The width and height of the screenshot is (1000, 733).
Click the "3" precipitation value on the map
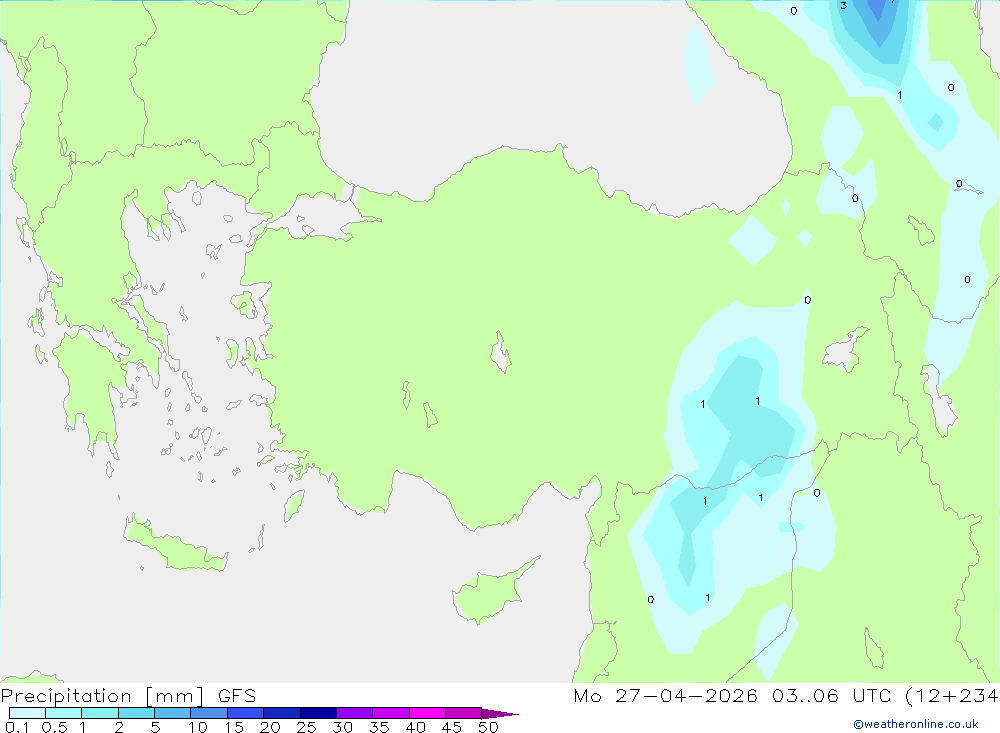click(843, 6)
